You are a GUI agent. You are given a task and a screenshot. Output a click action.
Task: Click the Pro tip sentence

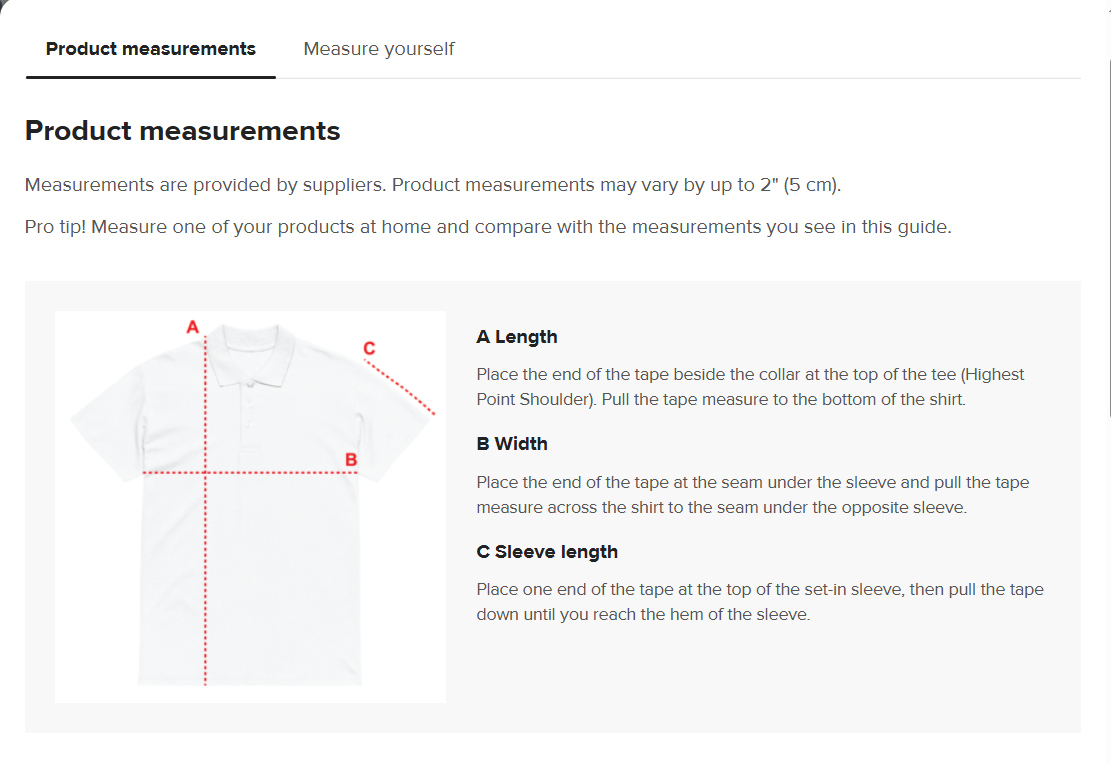tap(488, 227)
